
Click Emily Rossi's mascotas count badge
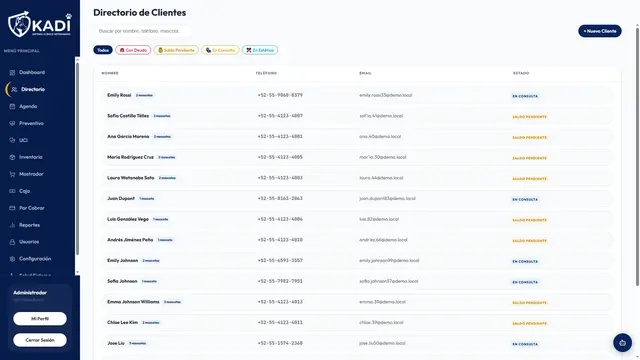pos(144,96)
